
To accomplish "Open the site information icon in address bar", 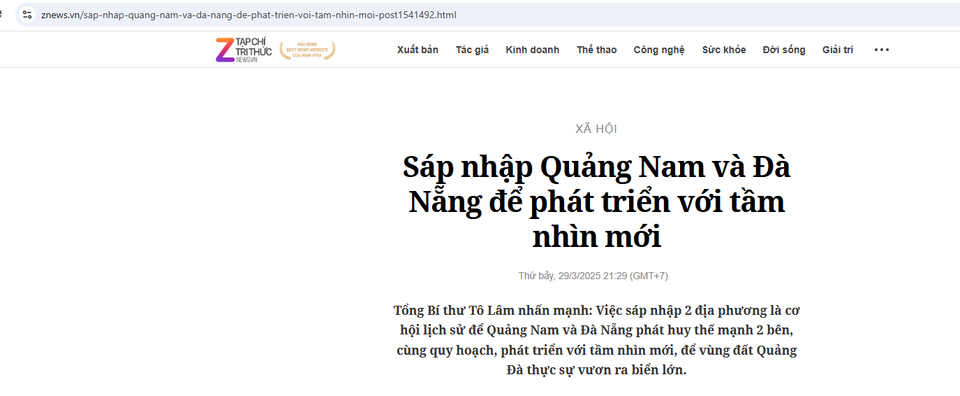I will tap(27, 15).
